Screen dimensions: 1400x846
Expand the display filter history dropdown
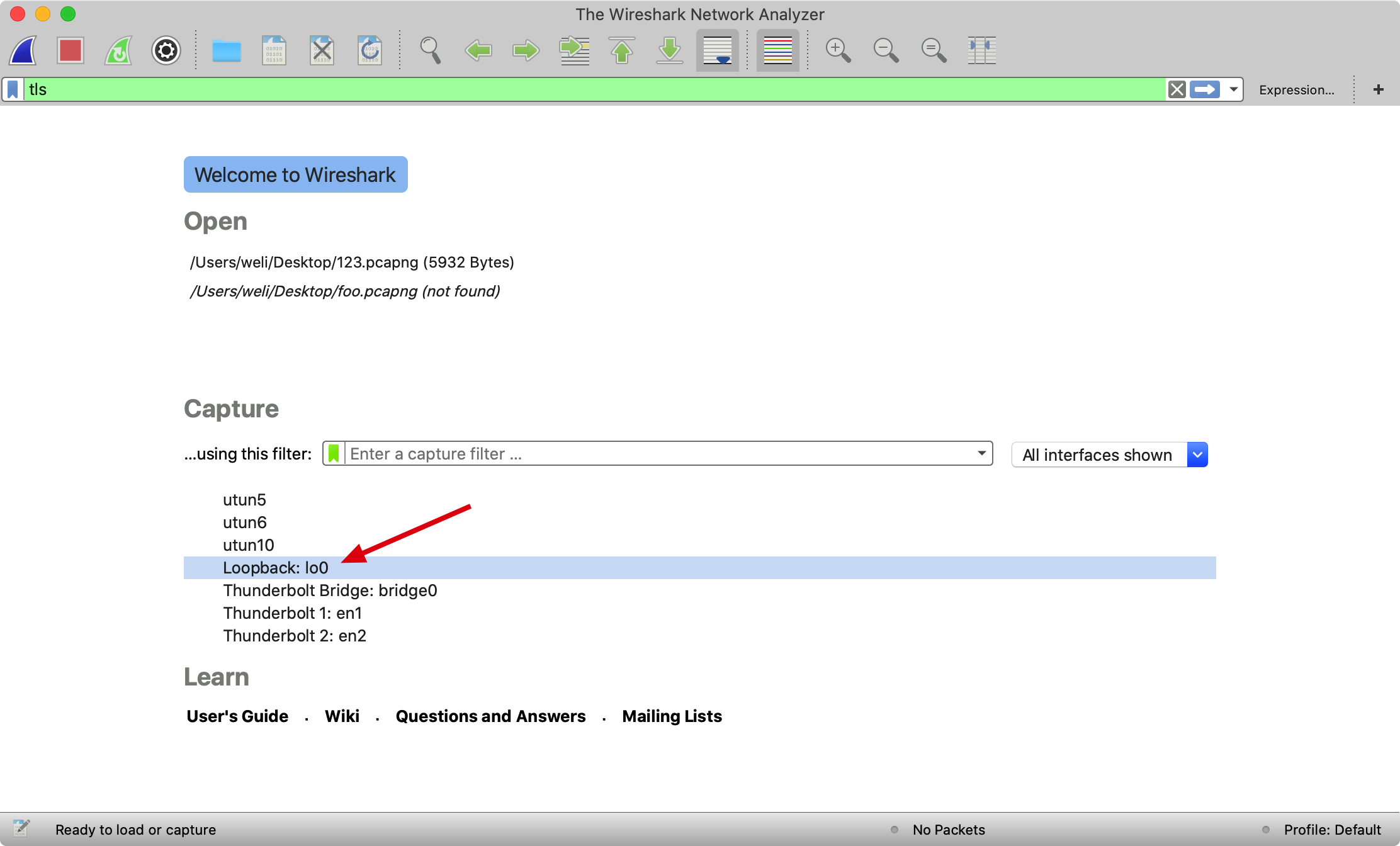pyautogui.click(x=1234, y=89)
